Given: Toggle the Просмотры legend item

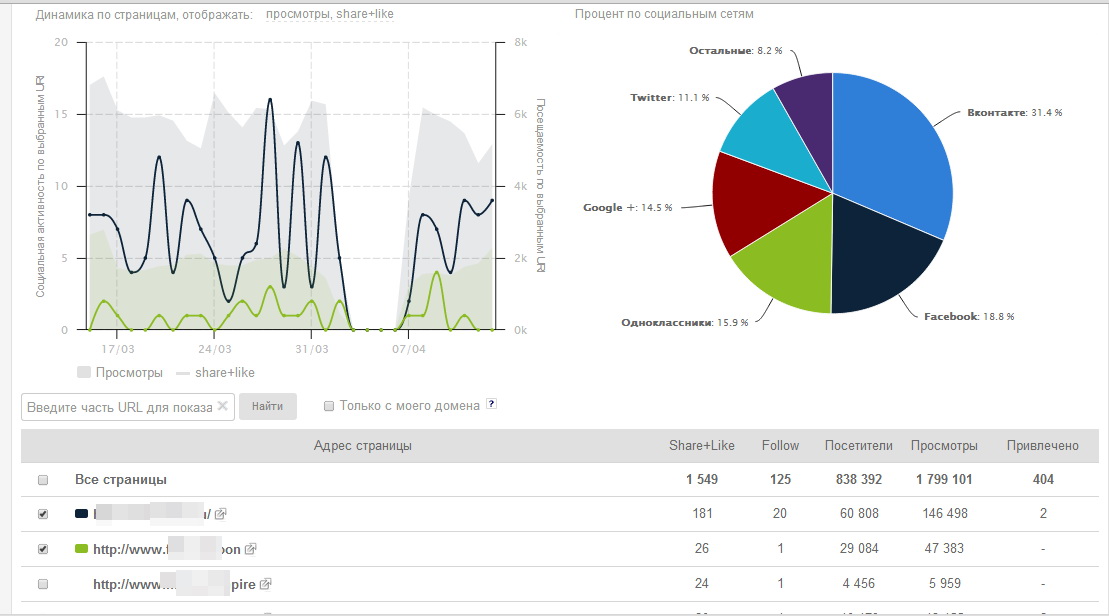Looking at the screenshot, I should coord(120,373).
